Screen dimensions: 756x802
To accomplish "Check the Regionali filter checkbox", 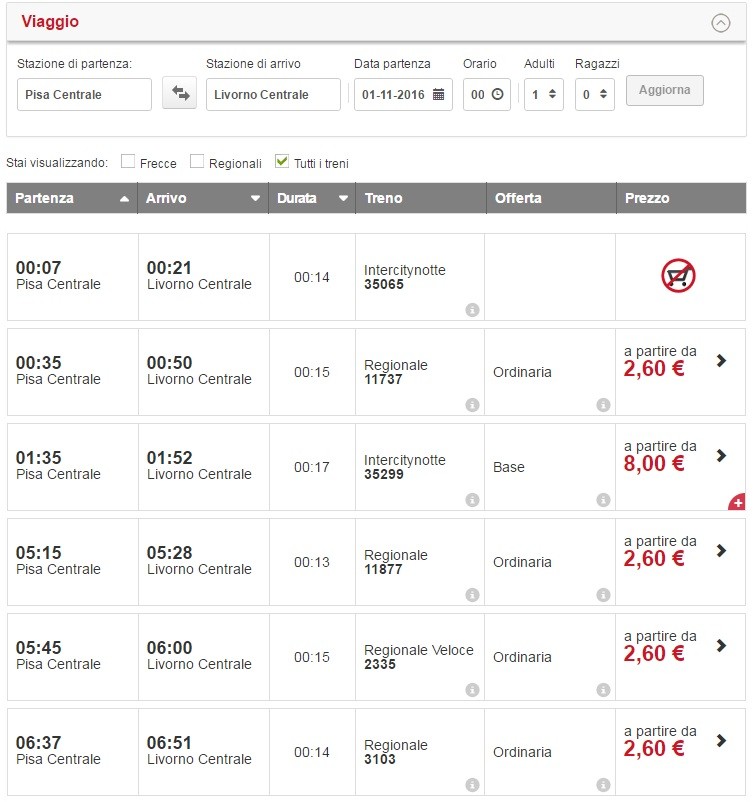I will coord(197,162).
